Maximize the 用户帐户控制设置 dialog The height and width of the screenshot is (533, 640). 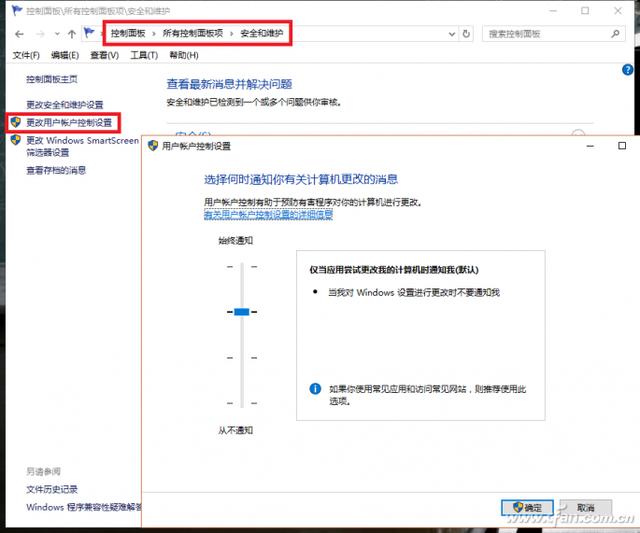[622, 146]
